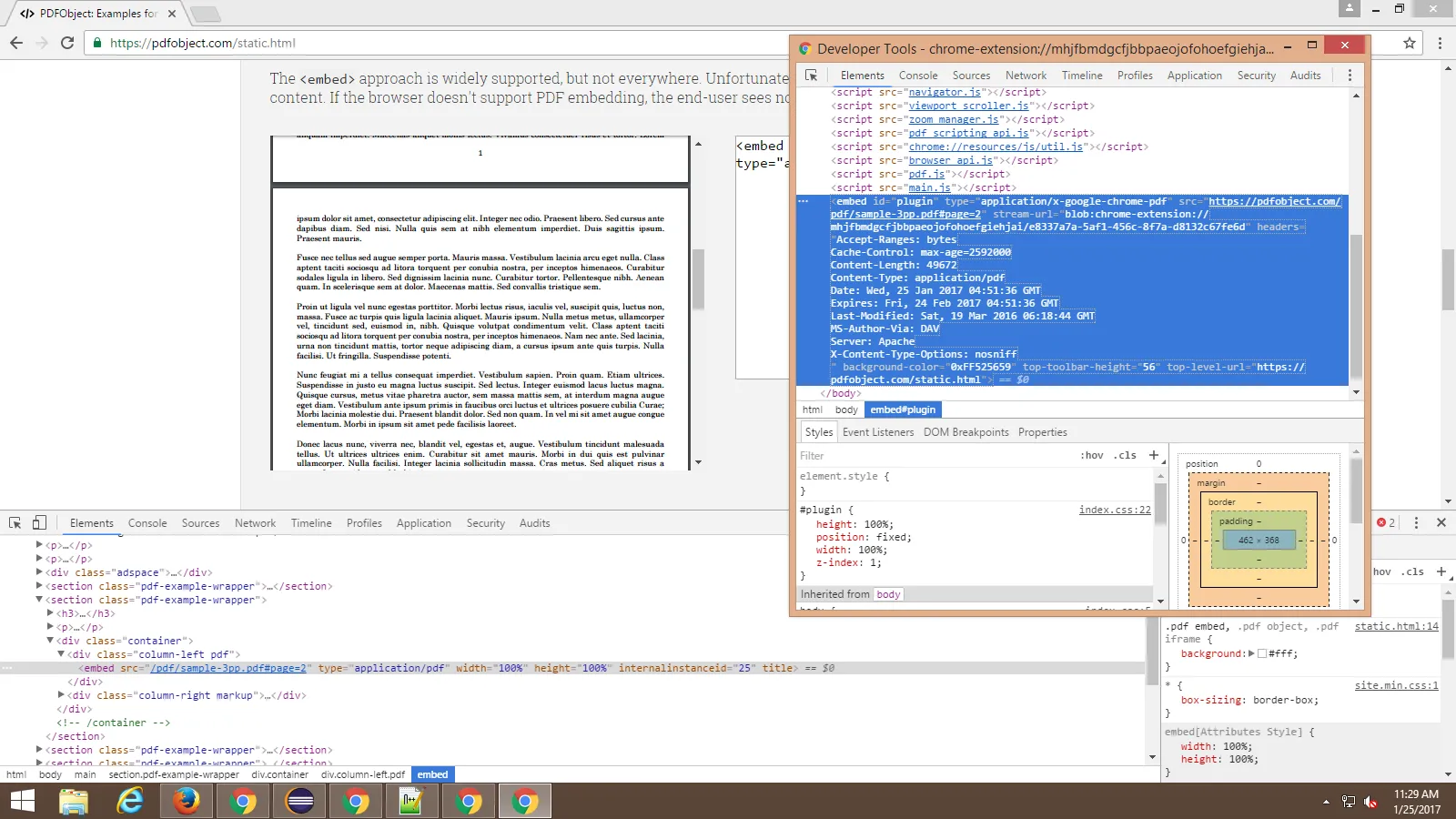Toggle .cls class editor in floating DevTools window

click(x=1126, y=455)
